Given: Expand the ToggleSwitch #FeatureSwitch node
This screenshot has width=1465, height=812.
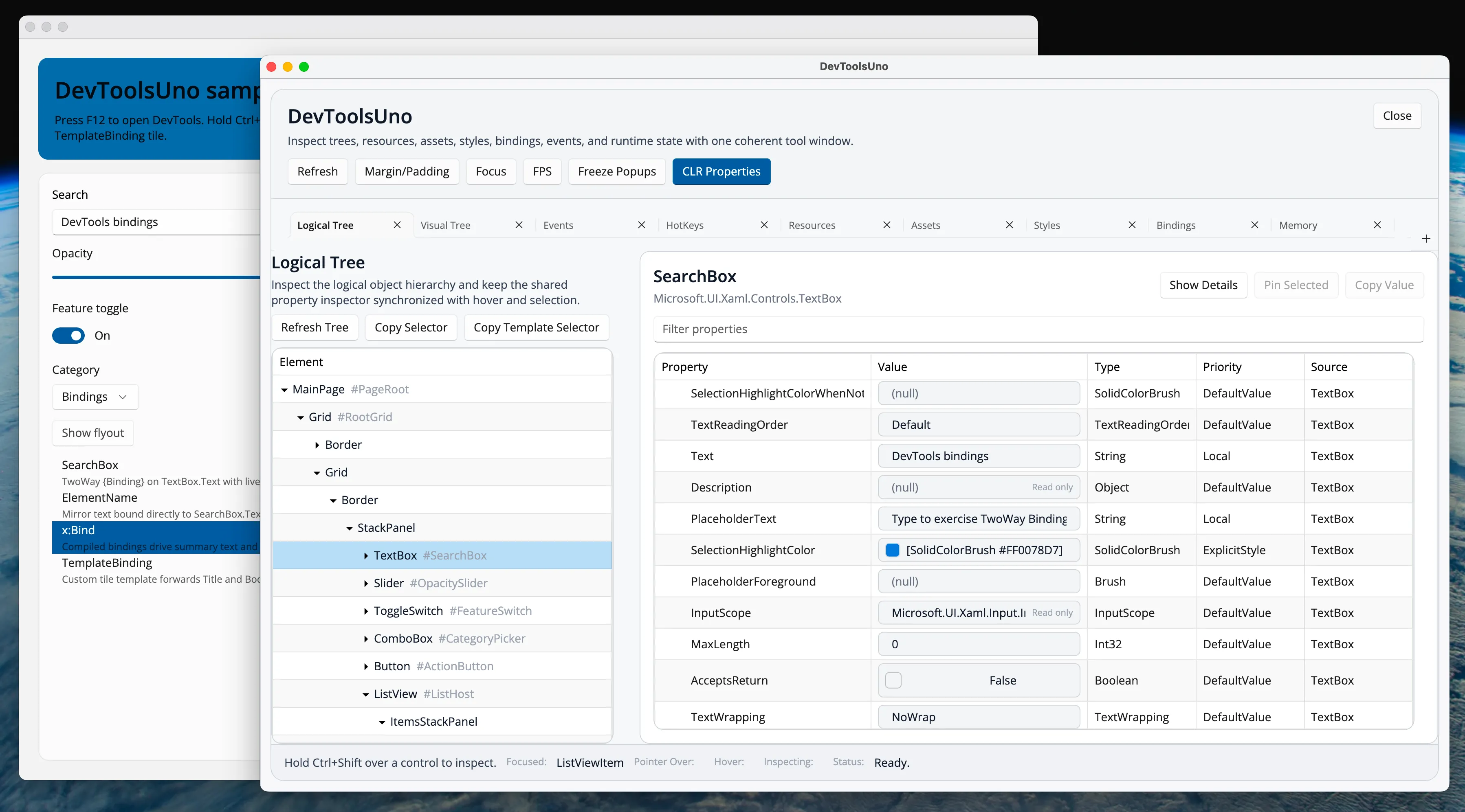Looking at the screenshot, I should tap(366, 611).
